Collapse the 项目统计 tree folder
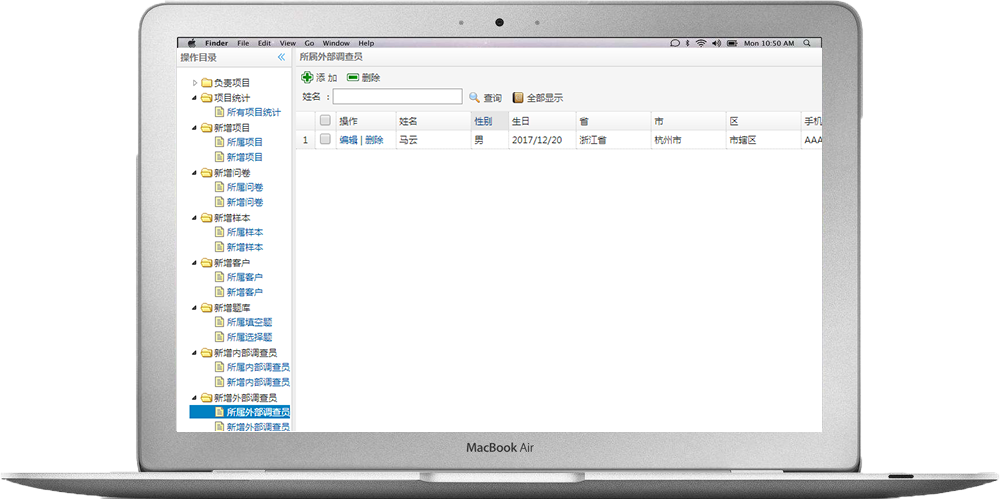This screenshot has height=500, width=1000. point(194,98)
